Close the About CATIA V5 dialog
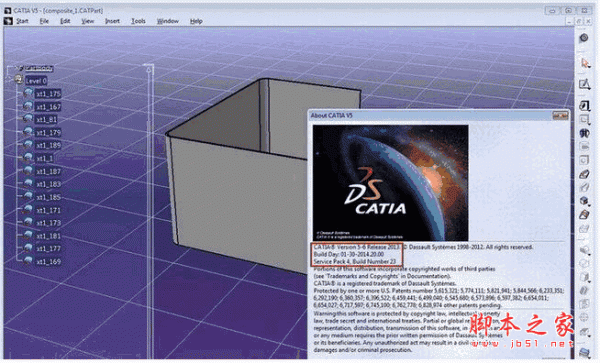This screenshot has width=600, height=363. tap(560, 115)
